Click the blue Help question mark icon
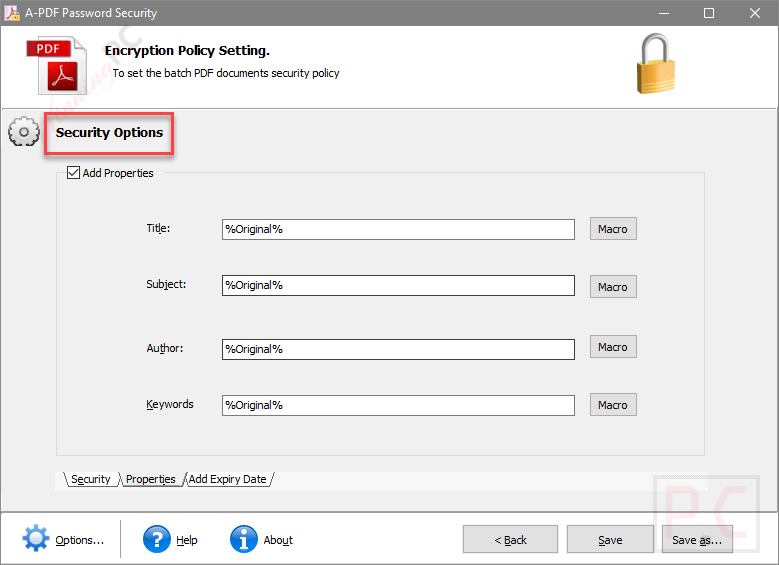The height and width of the screenshot is (565, 779). 156,539
